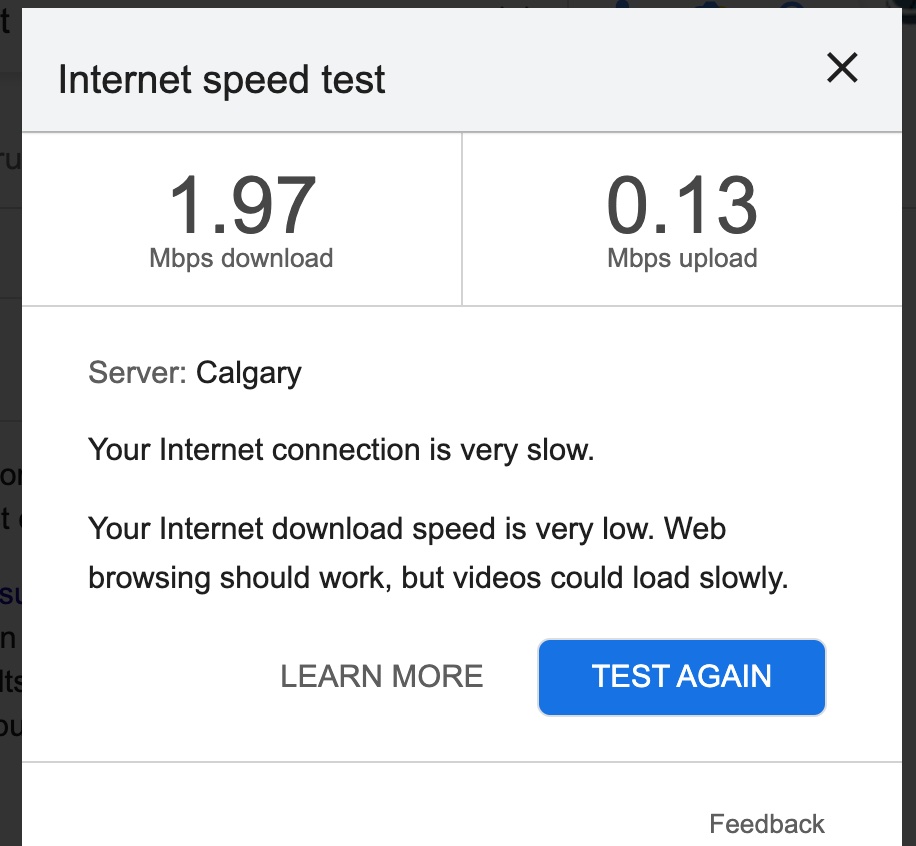Click the 1.97 download speed value
The image size is (916, 846).
[241, 206]
